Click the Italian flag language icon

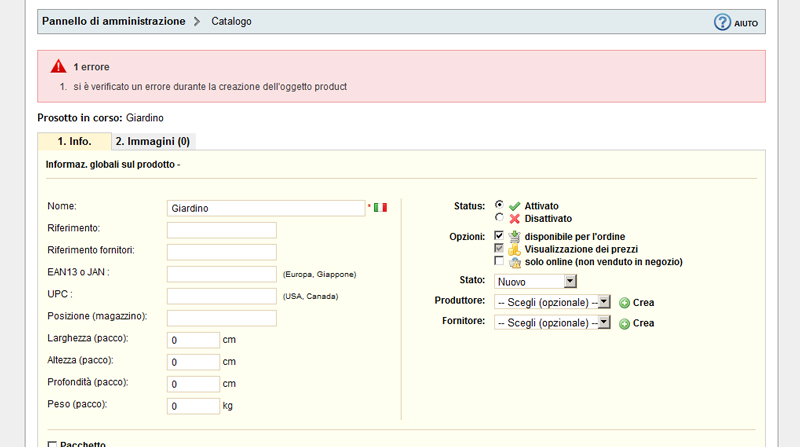tap(380, 208)
